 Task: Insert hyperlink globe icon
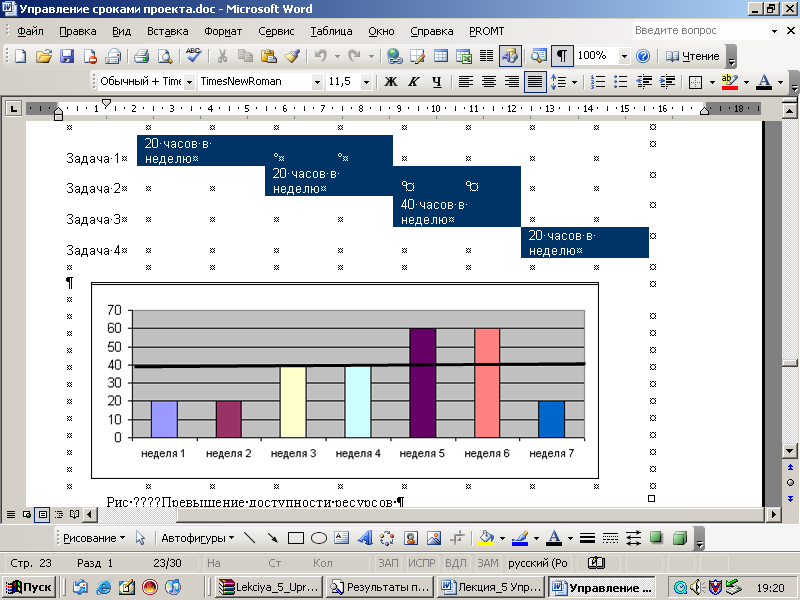tap(394, 56)
